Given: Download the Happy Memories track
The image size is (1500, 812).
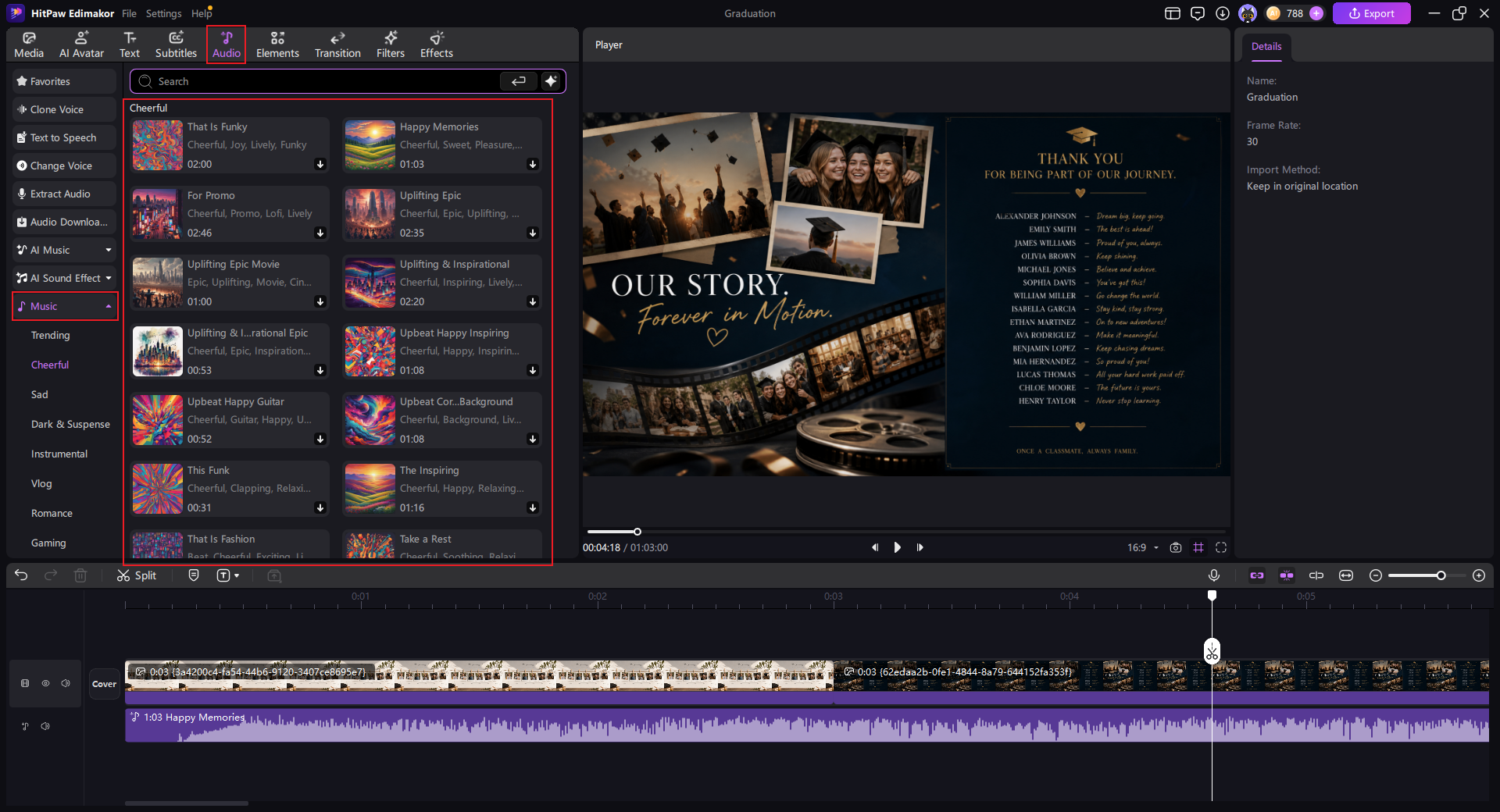Looking at the screenshot, I should (x=533, y=164).
